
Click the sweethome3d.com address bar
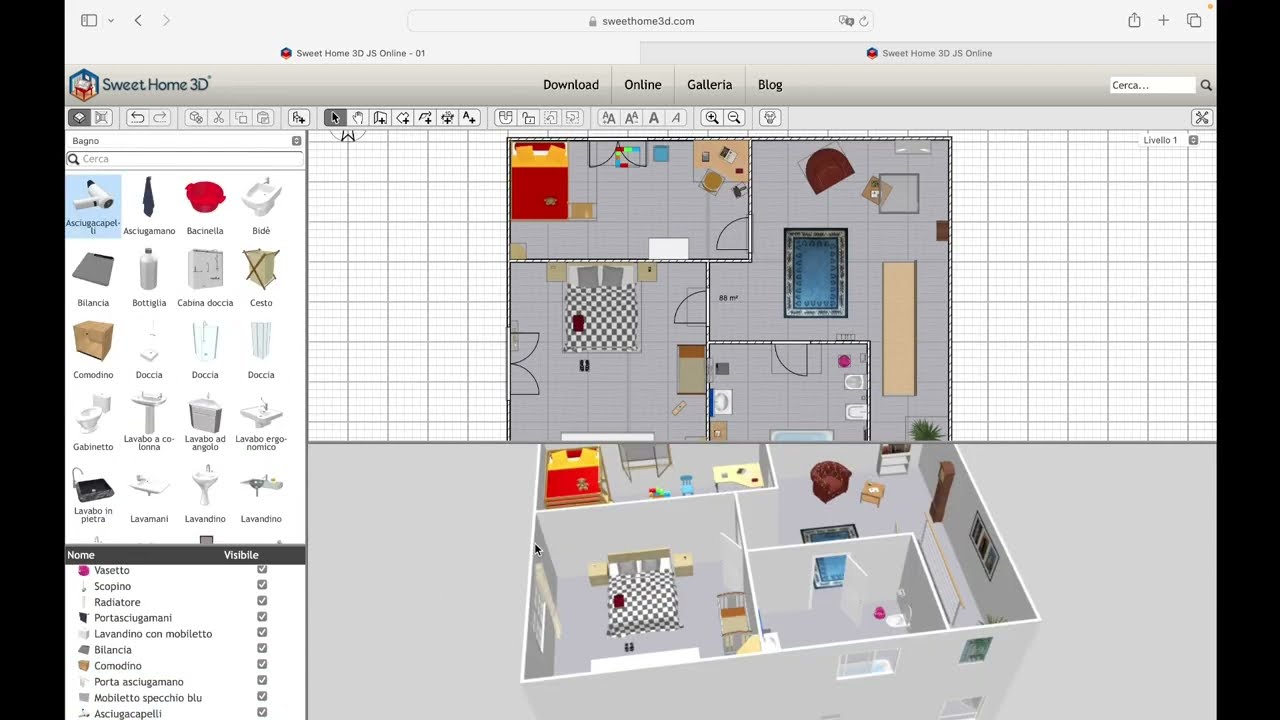pos(640,21)
